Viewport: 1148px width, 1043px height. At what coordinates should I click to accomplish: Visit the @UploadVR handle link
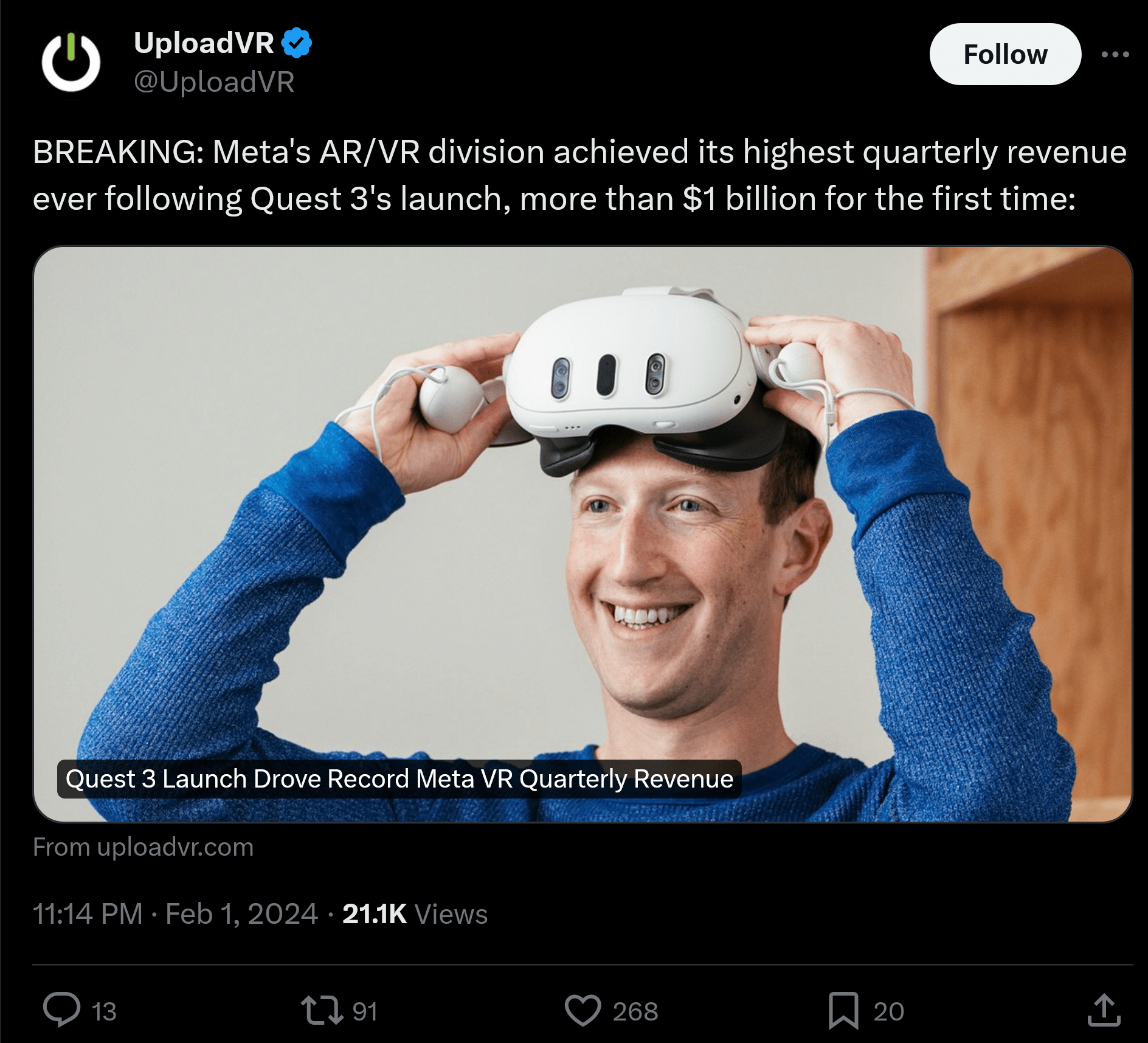pos(214,81)
